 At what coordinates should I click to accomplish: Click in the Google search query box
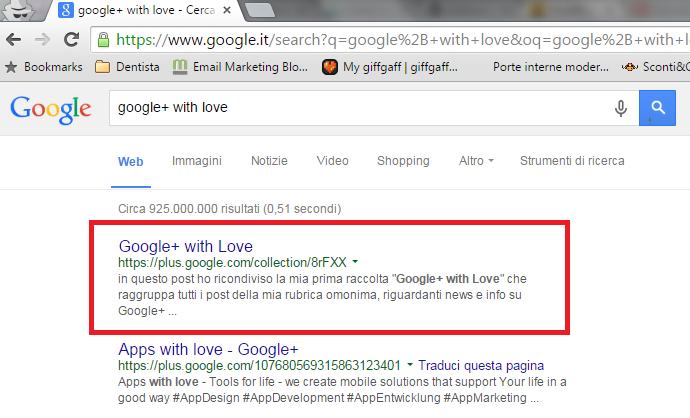tap(361, 108)
